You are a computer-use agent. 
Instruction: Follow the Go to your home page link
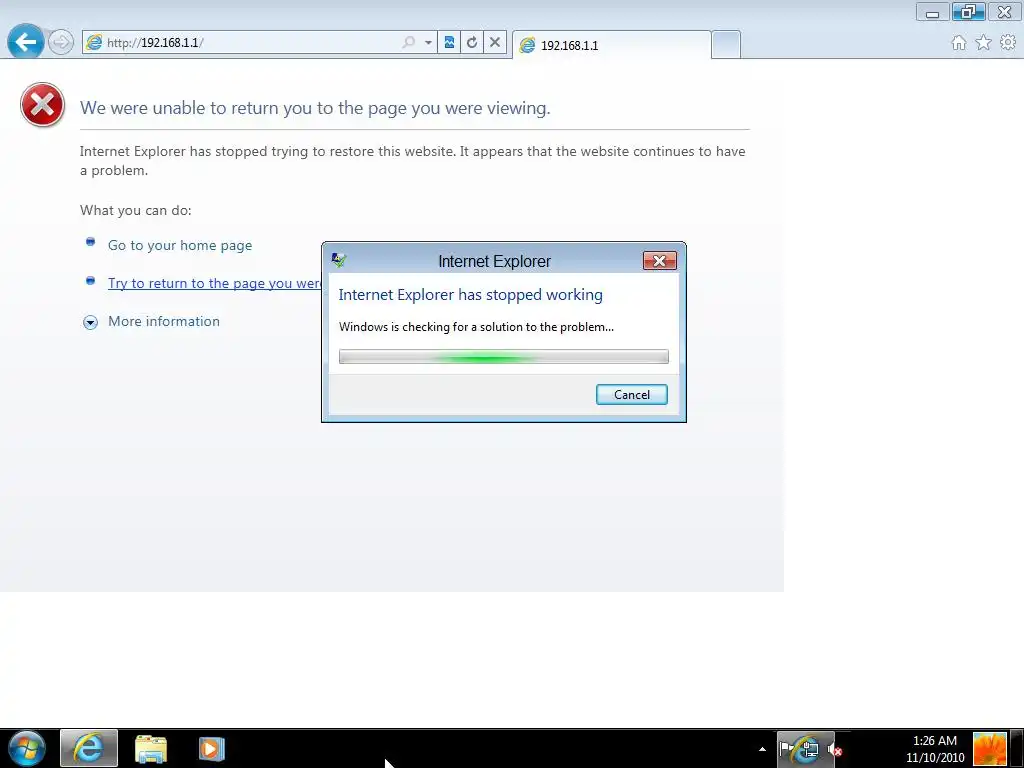click(x=180, y=246)
